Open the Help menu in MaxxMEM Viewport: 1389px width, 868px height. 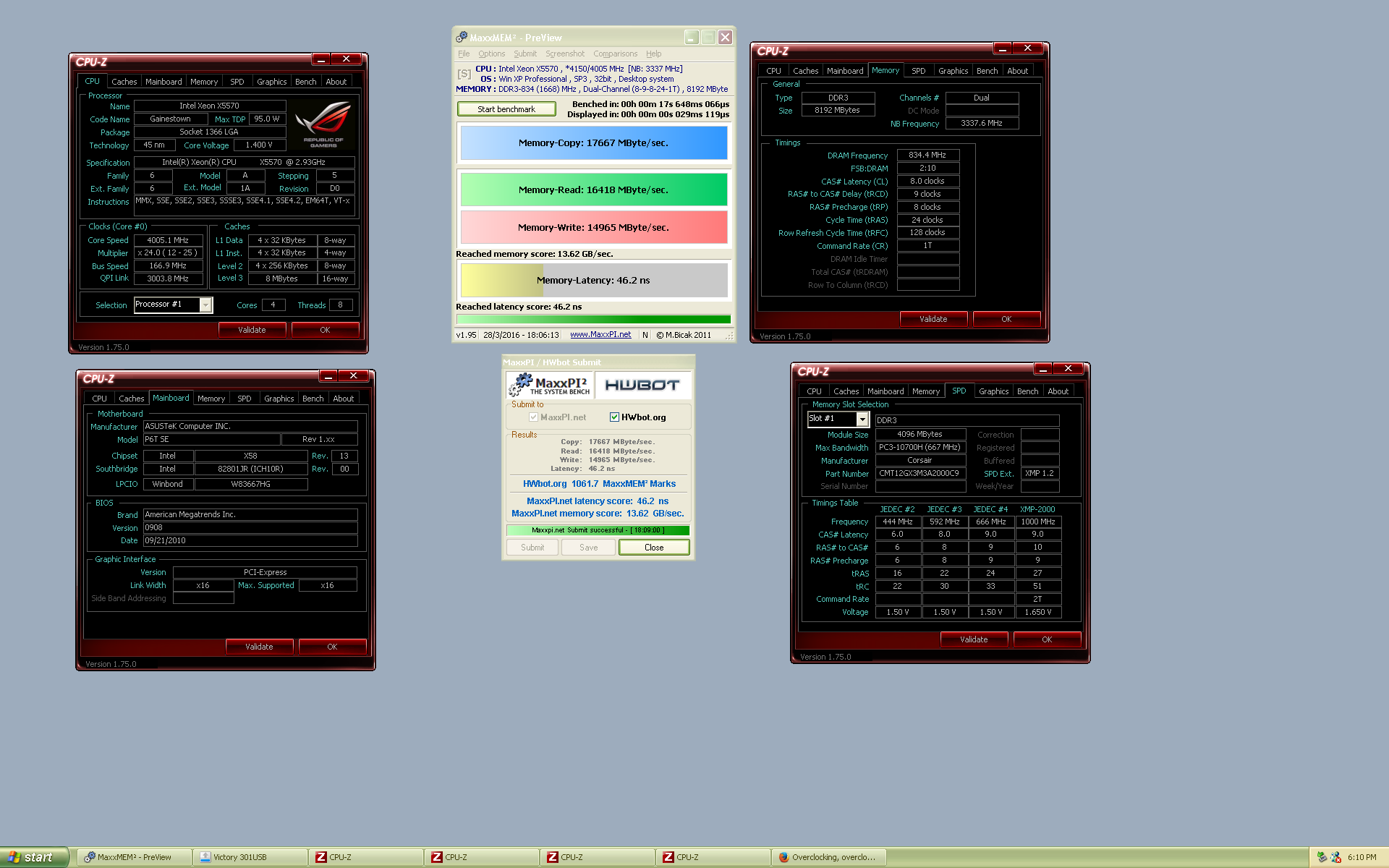653,54
